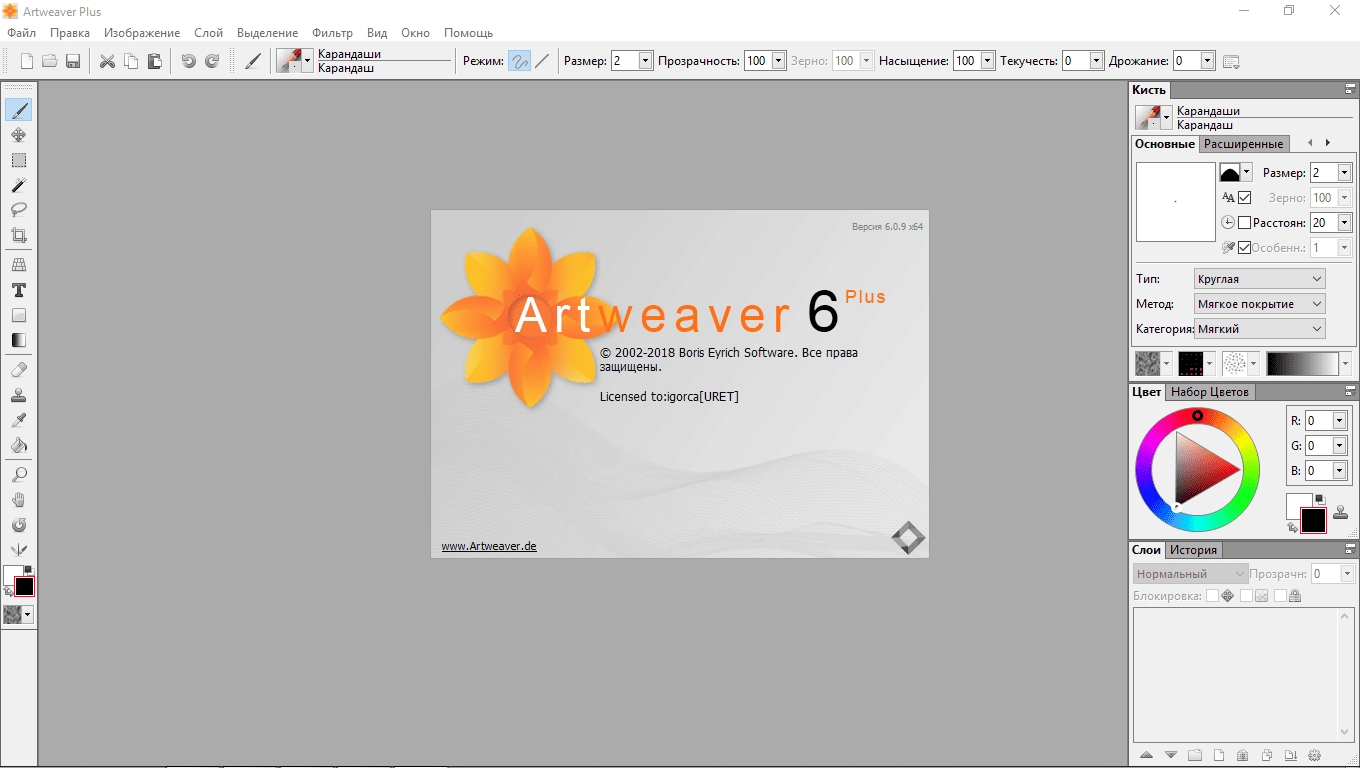
Task: Select the Brush tool in left toolbox
Action: click(18, 110)
